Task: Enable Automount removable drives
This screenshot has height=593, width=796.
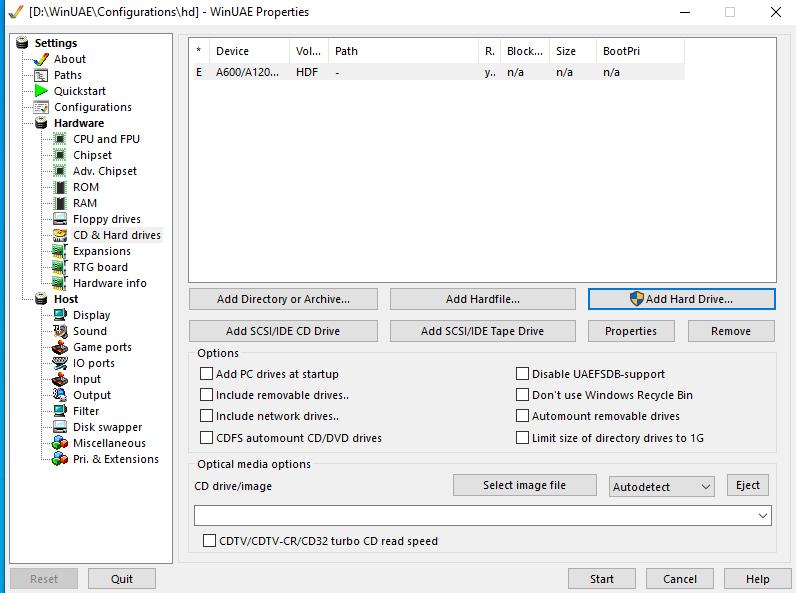Action: (522, 416)
